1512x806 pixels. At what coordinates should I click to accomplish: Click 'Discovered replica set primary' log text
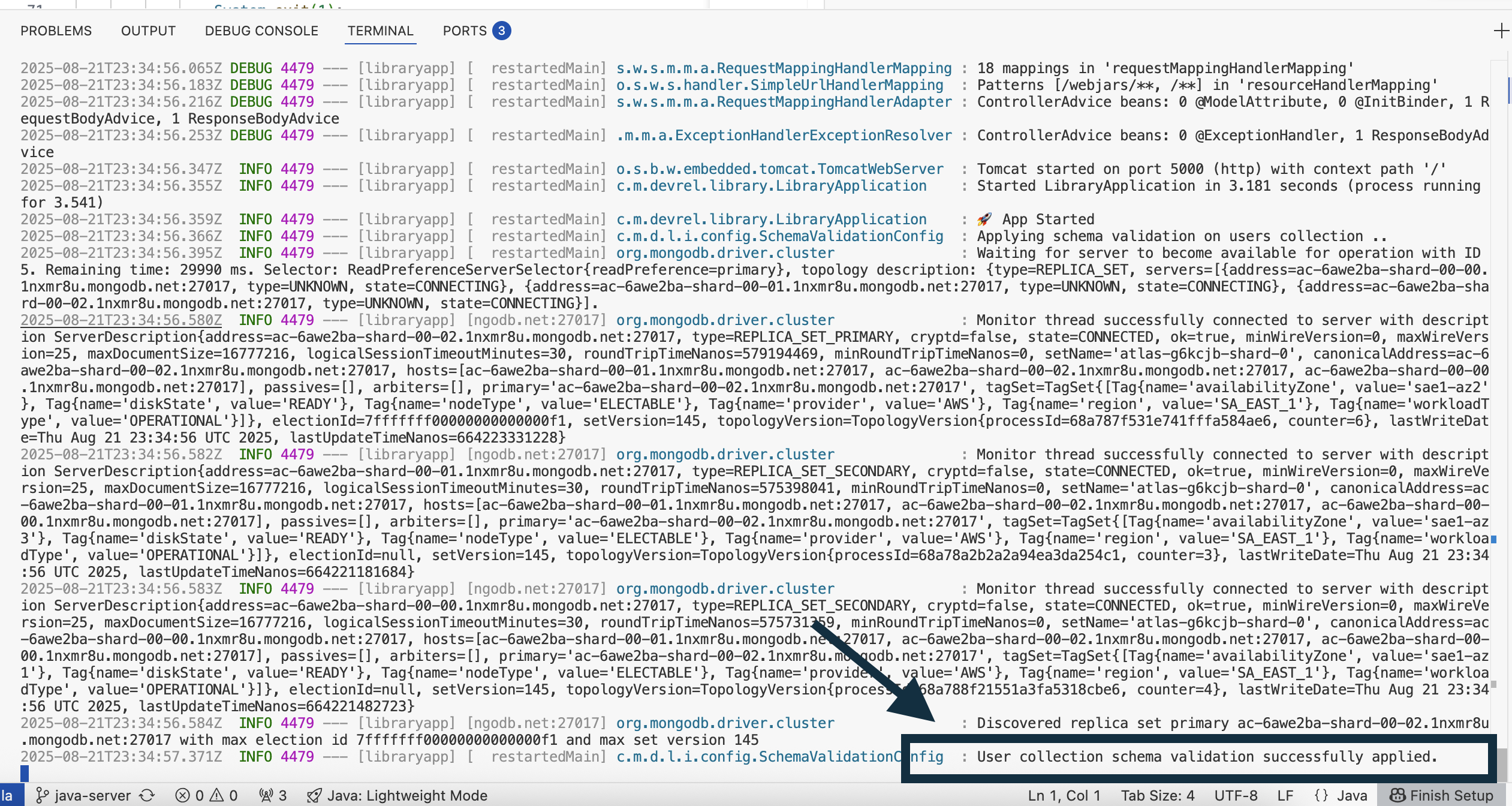1103,723
